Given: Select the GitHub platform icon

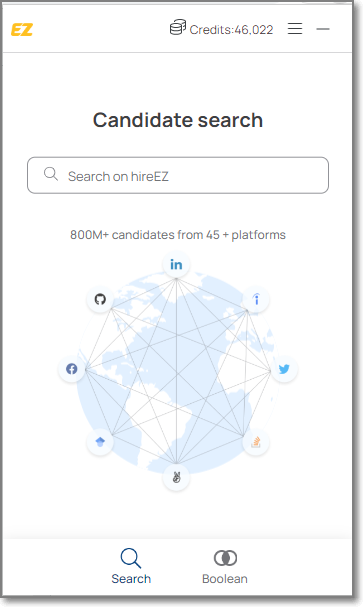Looking at the screenshot, I should coord(100,299).
